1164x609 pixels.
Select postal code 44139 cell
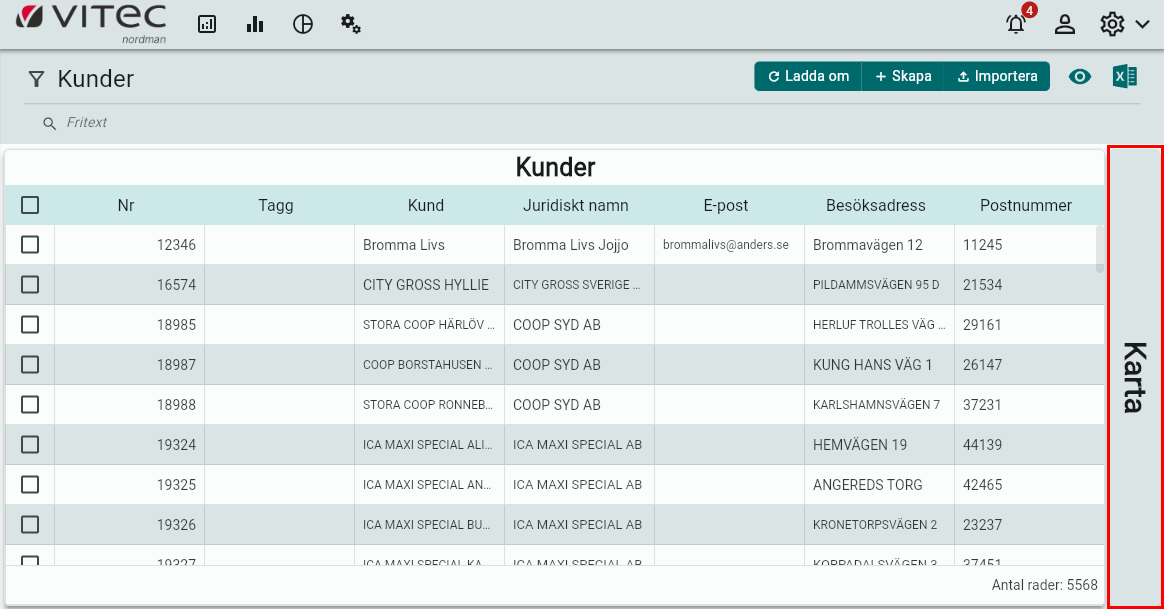tap(1029, 445)
